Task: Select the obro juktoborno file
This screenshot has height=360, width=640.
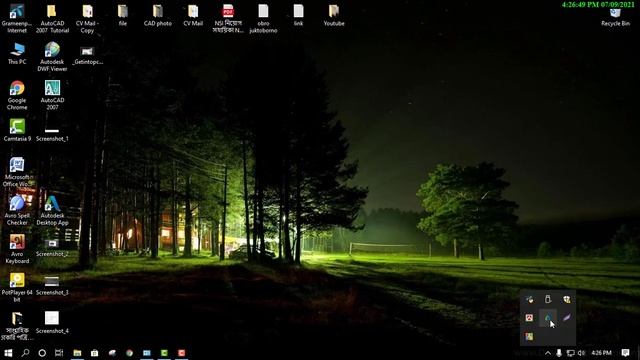Action: pos(263,18)
